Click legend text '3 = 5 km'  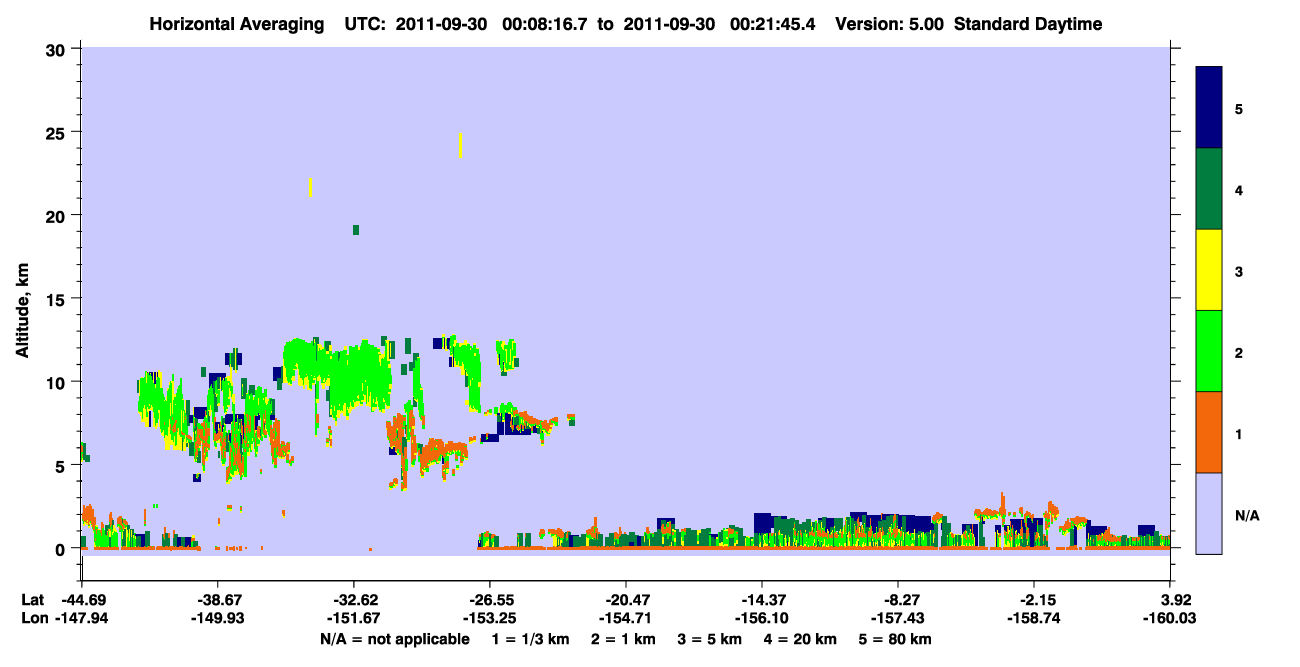click(x=710, y=639)
